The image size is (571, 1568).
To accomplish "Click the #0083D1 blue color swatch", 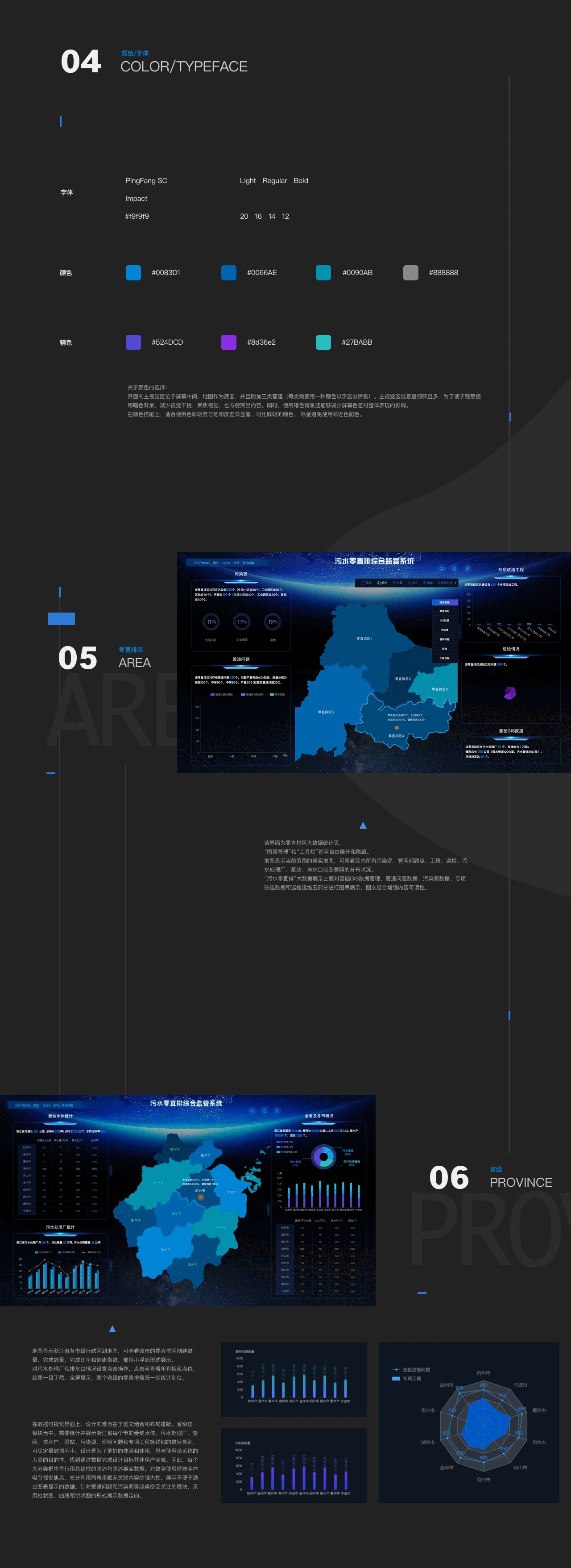I will (133, 273).
